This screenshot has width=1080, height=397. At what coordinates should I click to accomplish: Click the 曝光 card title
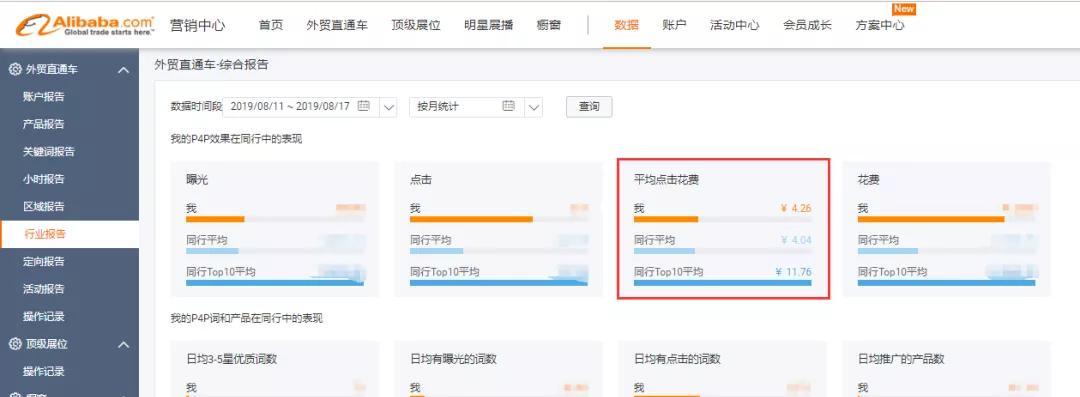197,180
